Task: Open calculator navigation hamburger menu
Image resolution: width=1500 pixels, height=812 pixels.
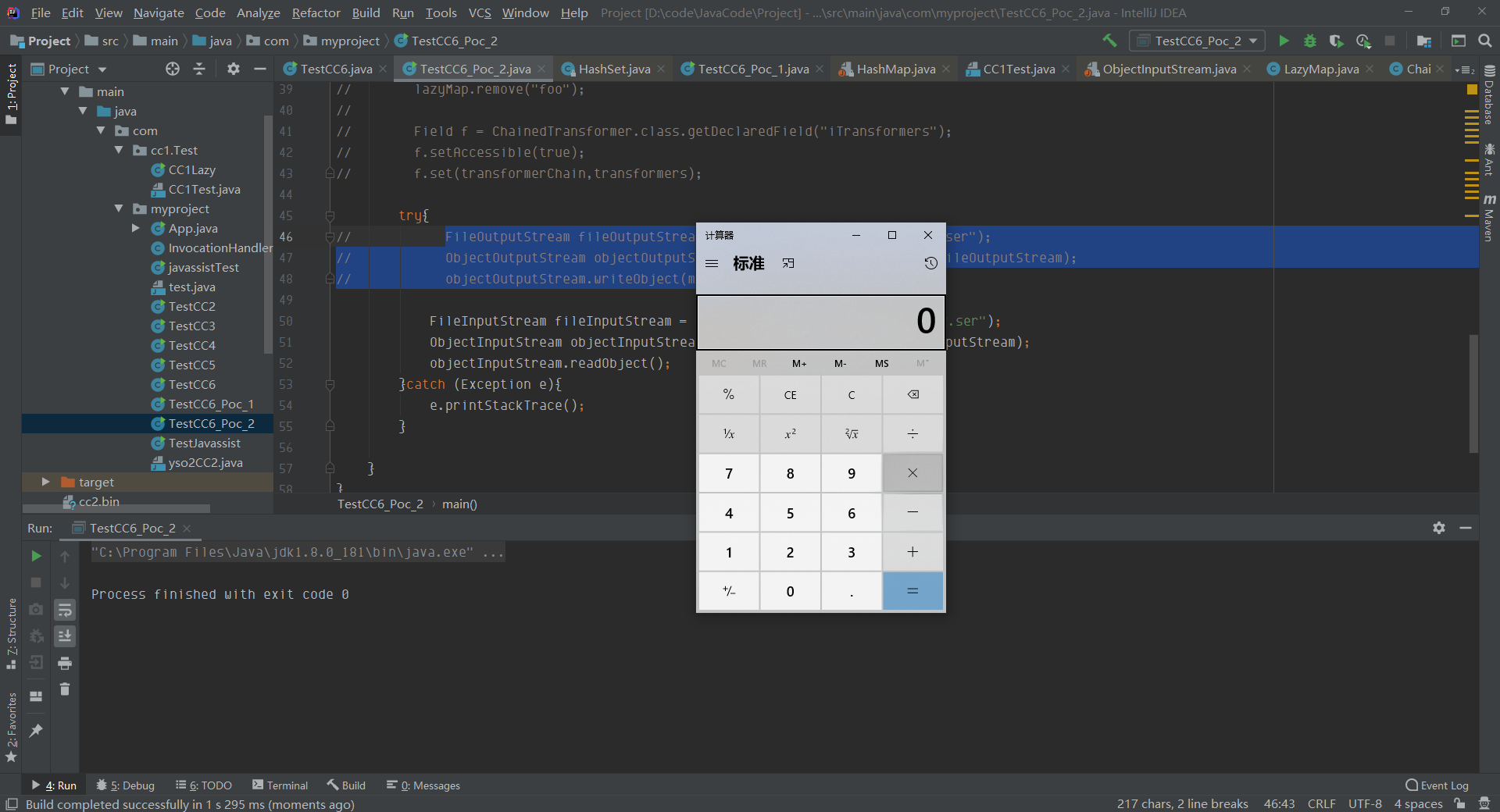Action: (x=712, y=263)
